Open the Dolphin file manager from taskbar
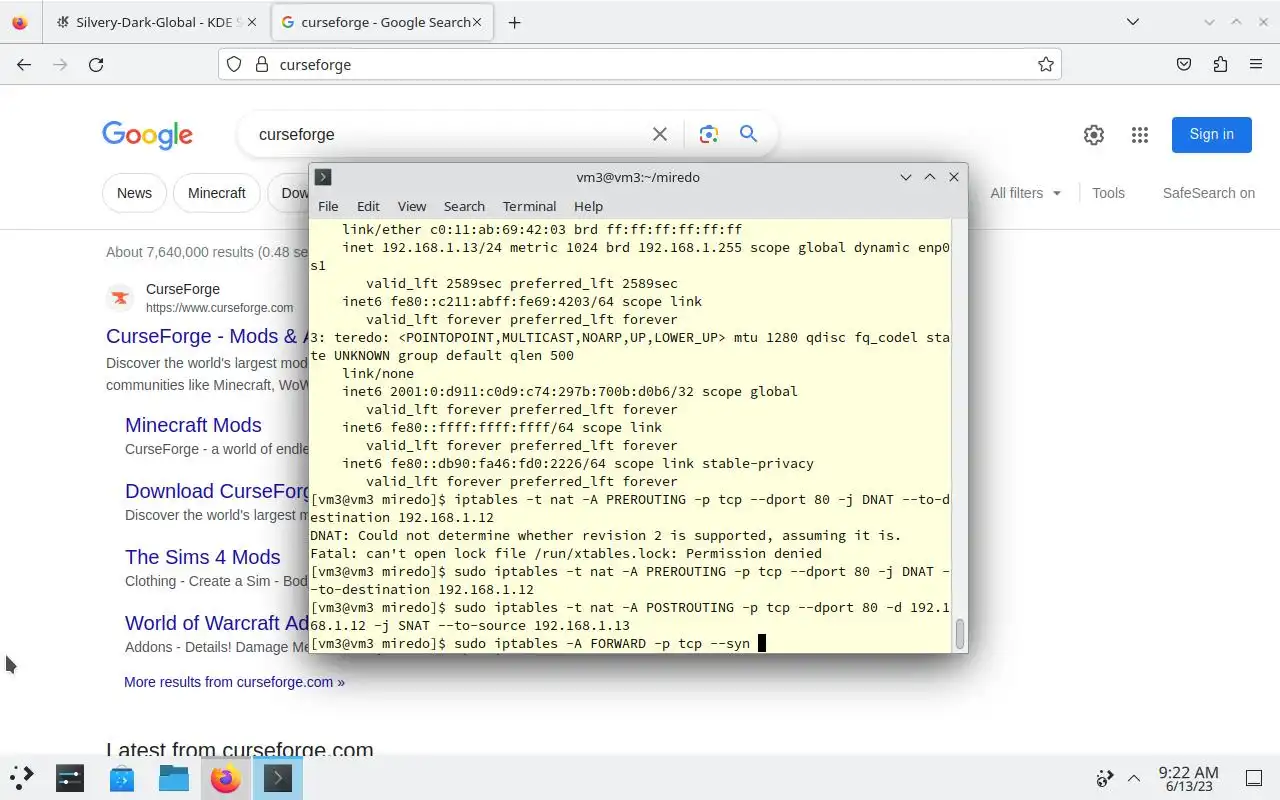1280x800 pixels. (x=174, y=778)
